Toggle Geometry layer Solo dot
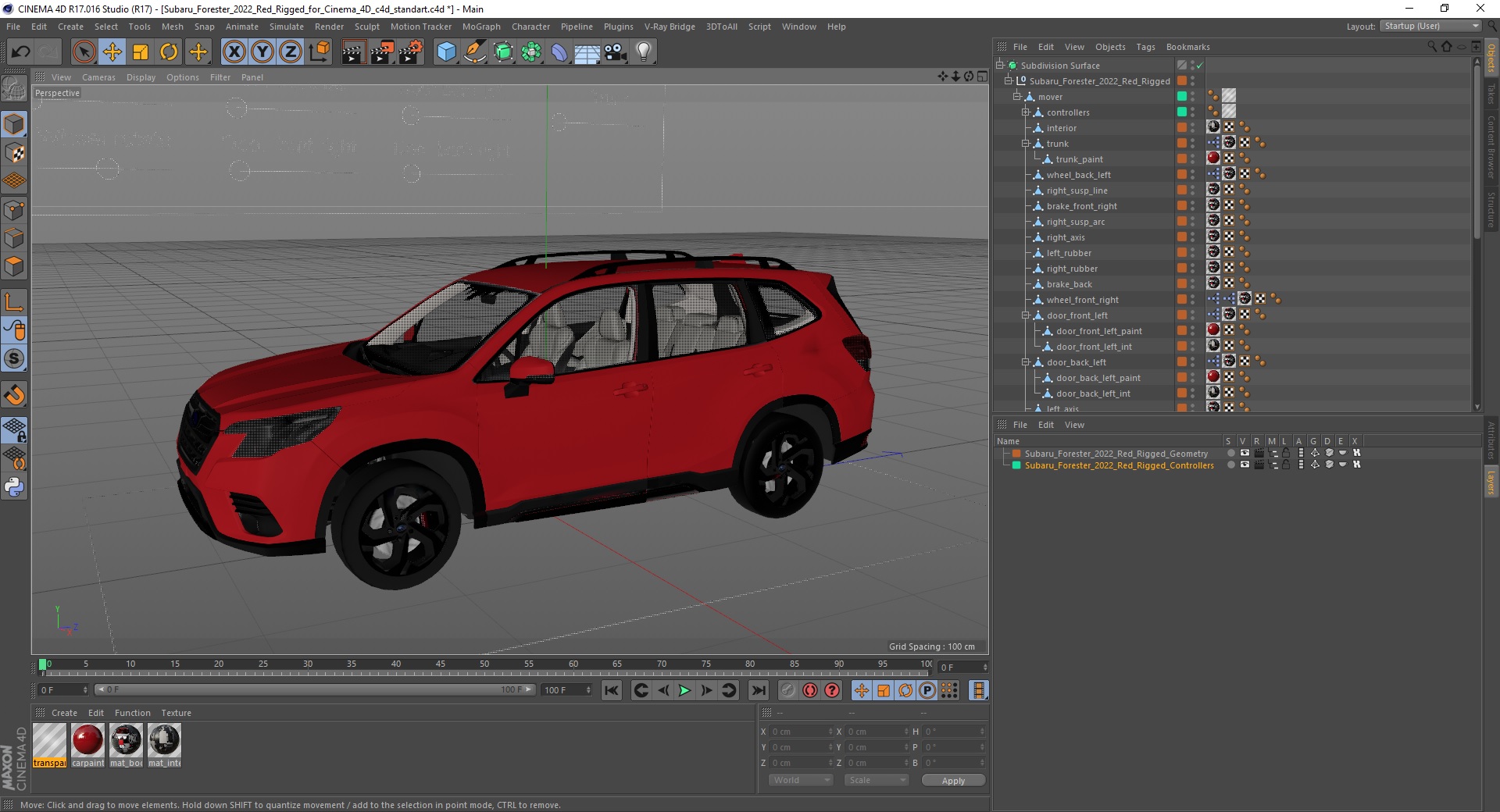 [1230, 453]
